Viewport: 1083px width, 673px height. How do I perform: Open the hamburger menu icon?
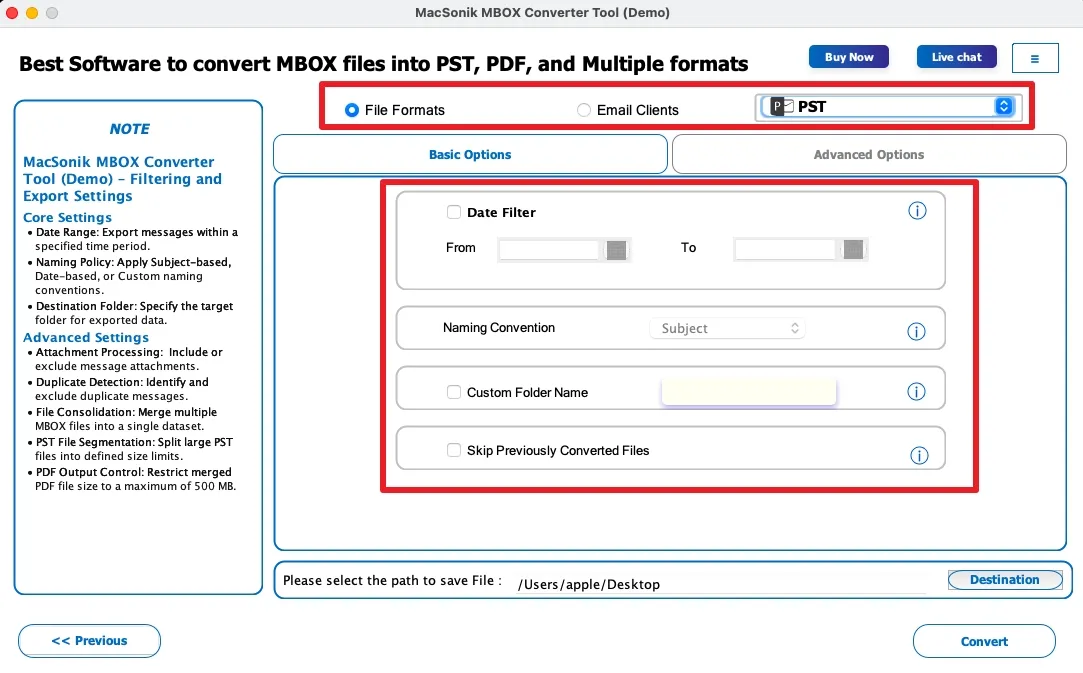[1035, 58]
